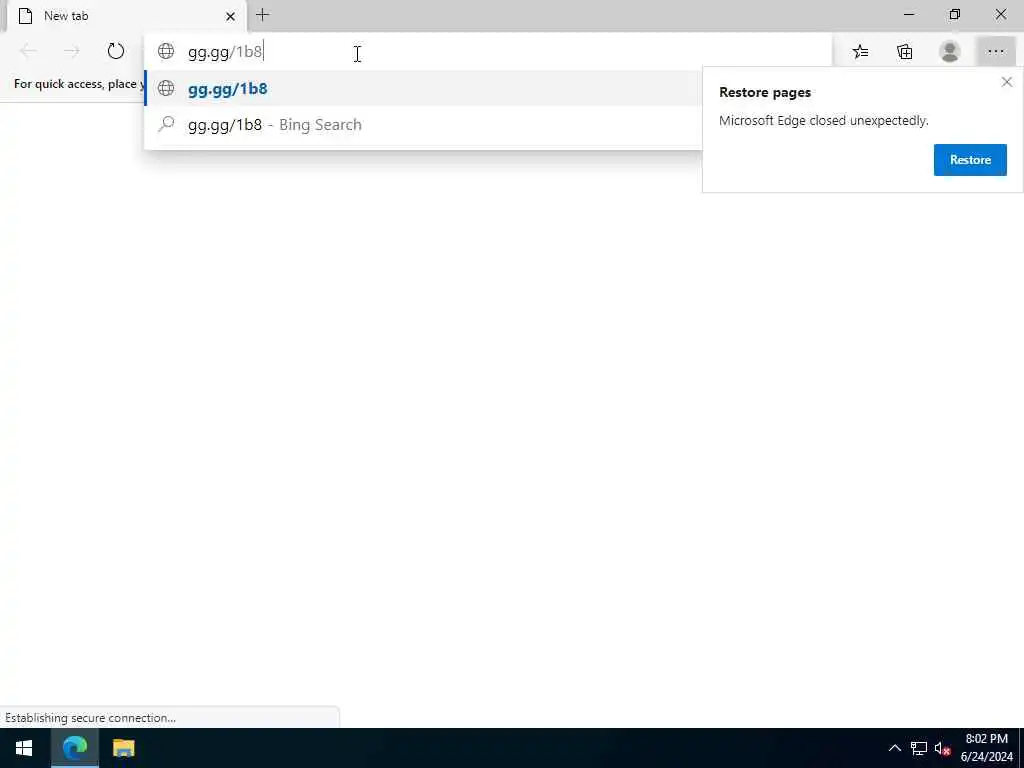Choose the gg.gg/1b8 URL suggestion

pyautogui.click(x=423, y=88)
